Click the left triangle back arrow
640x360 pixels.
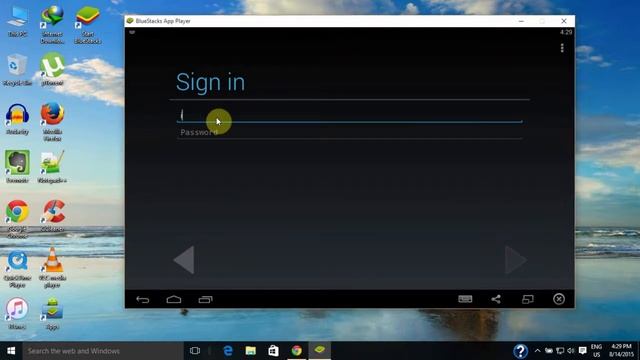coord(184,260)
